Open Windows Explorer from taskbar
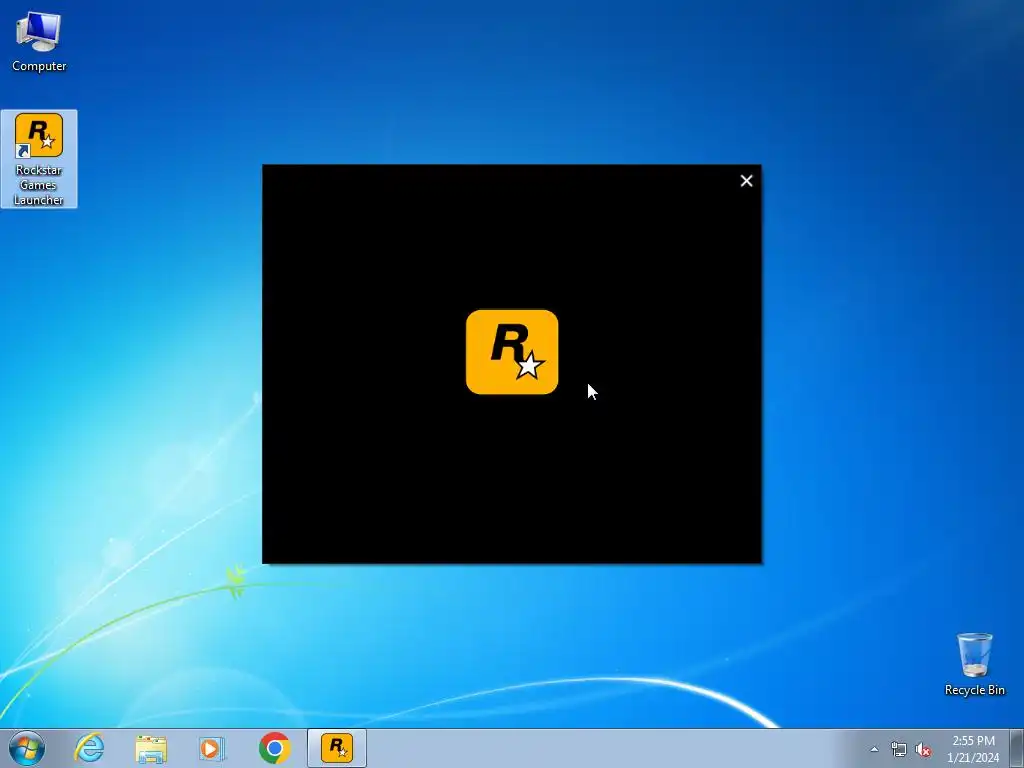 (x=151, y=748)
